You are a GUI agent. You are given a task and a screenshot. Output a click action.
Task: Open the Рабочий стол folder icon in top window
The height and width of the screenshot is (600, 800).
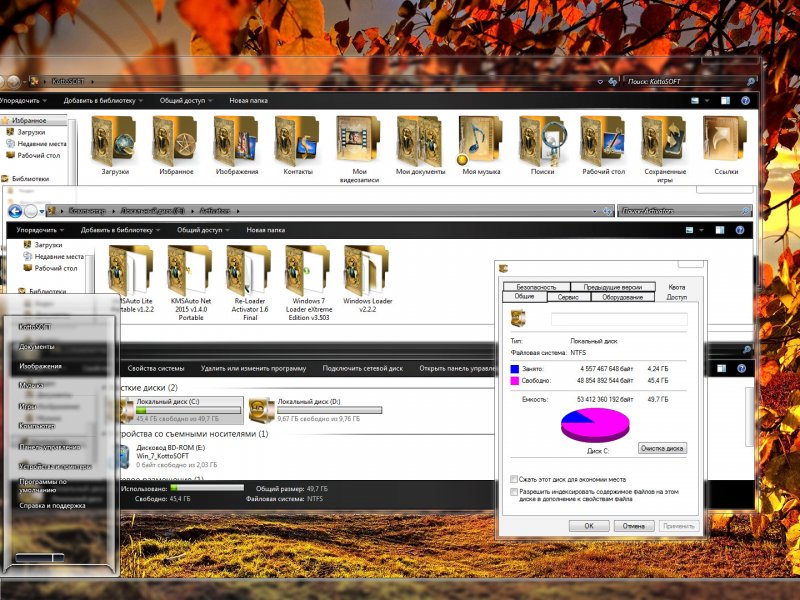[603, 141]
